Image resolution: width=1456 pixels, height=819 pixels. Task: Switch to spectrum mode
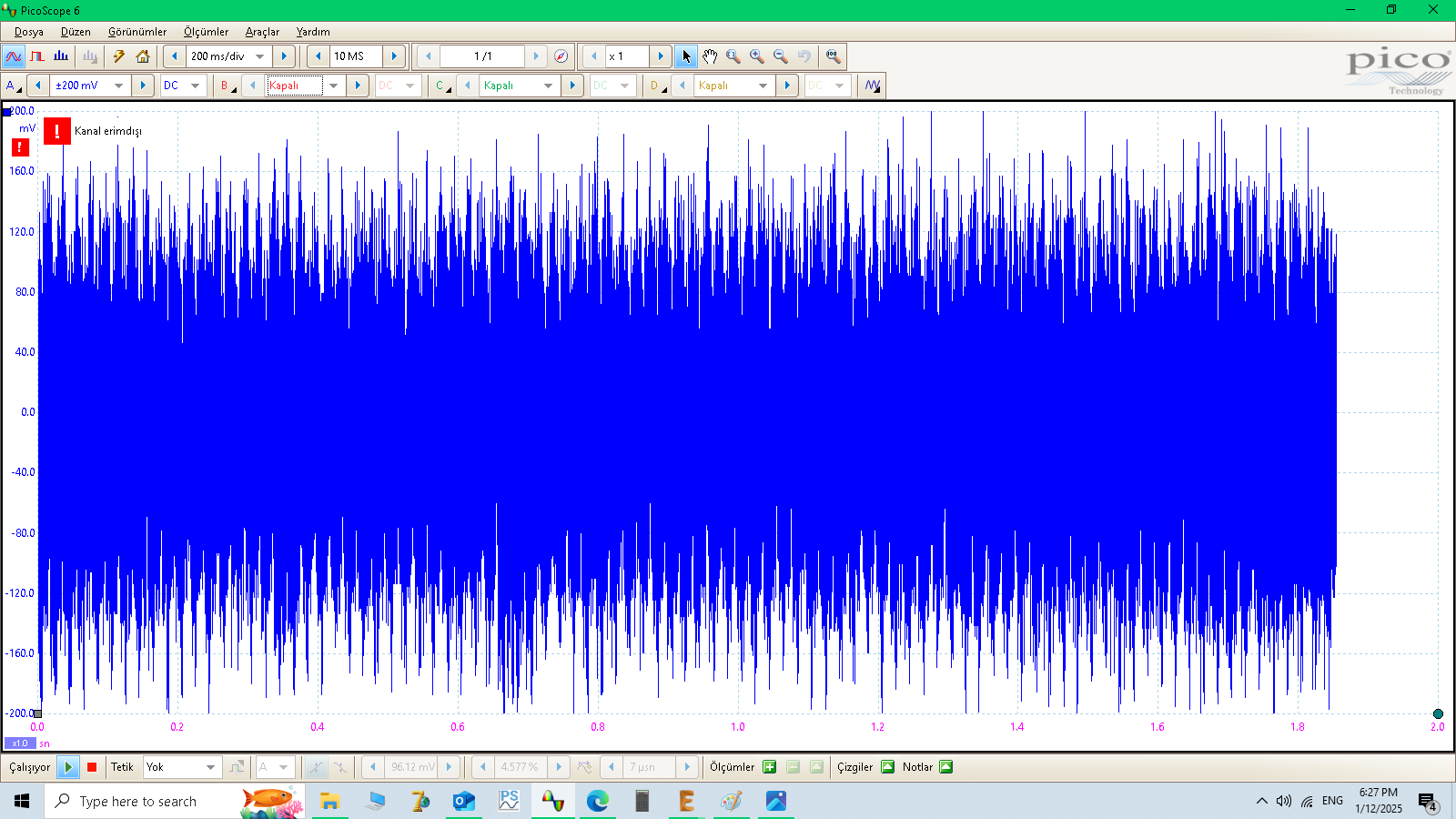(x=61, y=56)
